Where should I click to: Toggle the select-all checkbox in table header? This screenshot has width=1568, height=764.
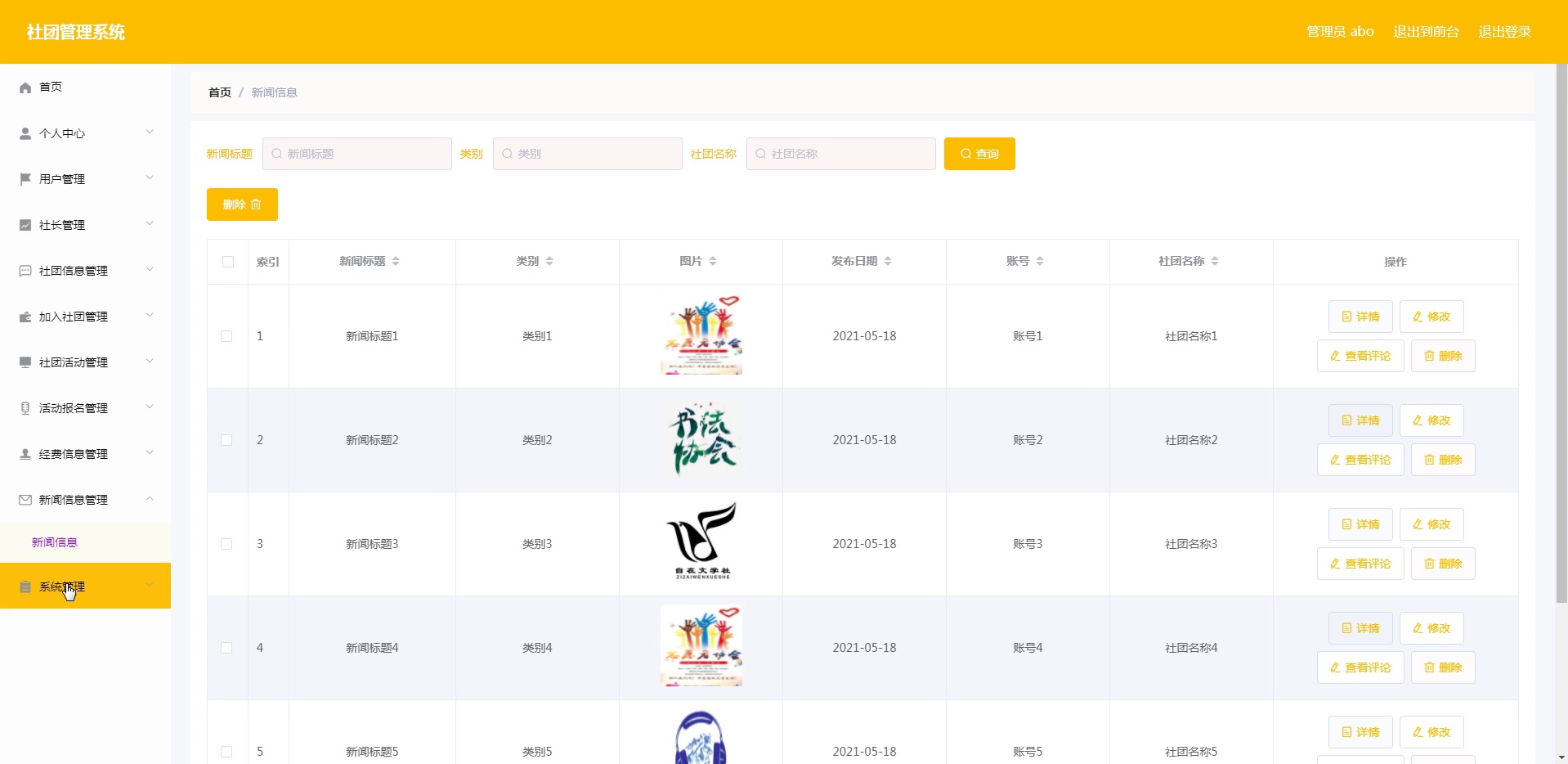pos(228,262)
